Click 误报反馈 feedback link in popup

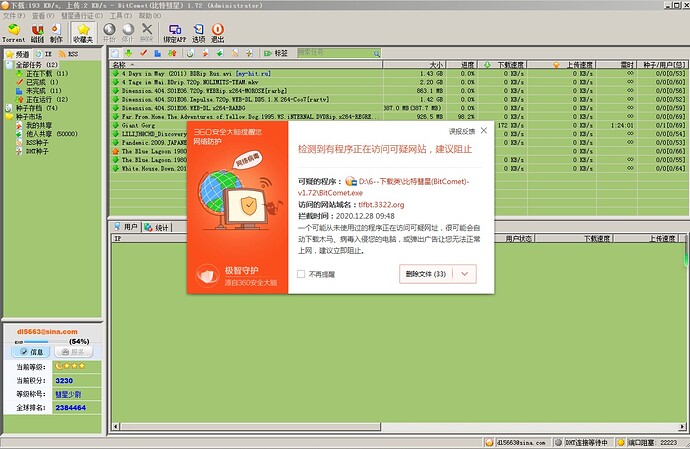462,131
